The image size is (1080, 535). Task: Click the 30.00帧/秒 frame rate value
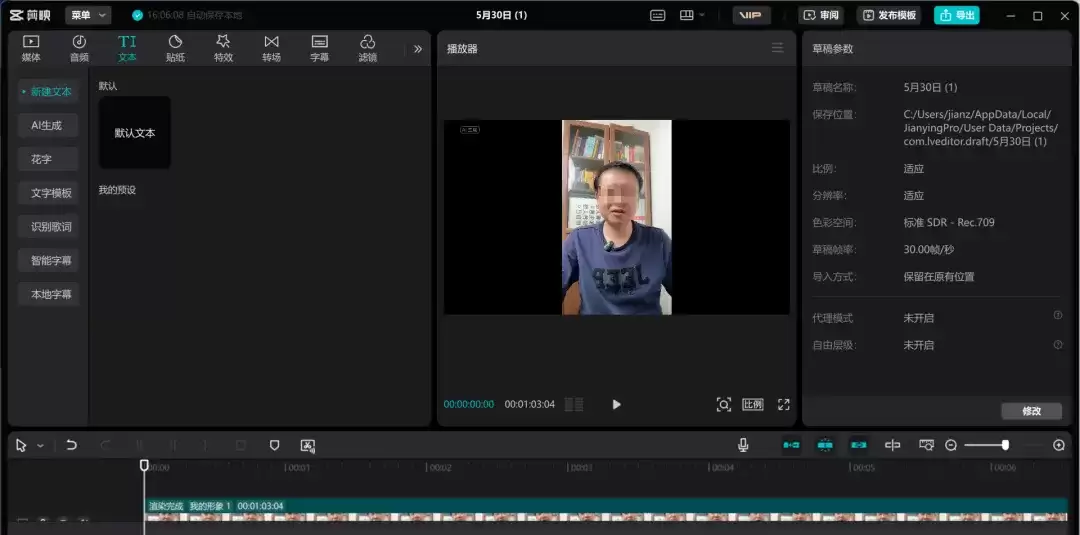(929, 249)
